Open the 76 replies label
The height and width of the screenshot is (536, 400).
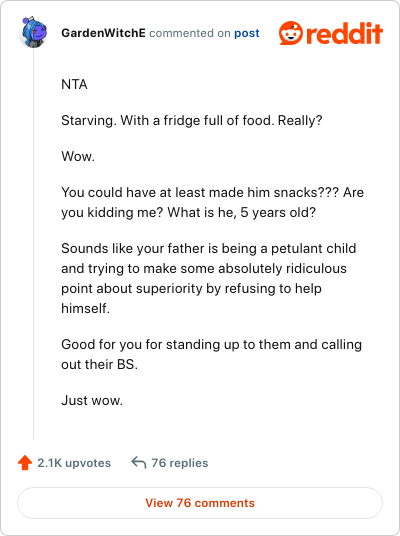(x=180, y=463)
